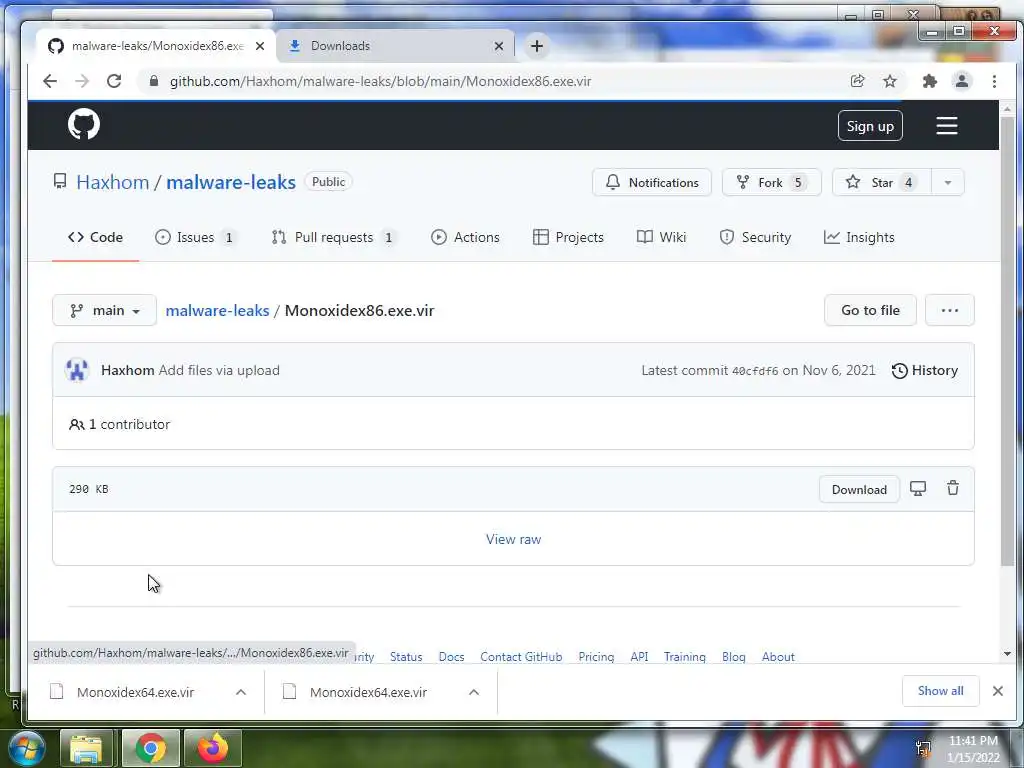Viewport: 1024px width, 768px height.
Task: Open the three-dots more options button
Action: (x=950, y=310)
